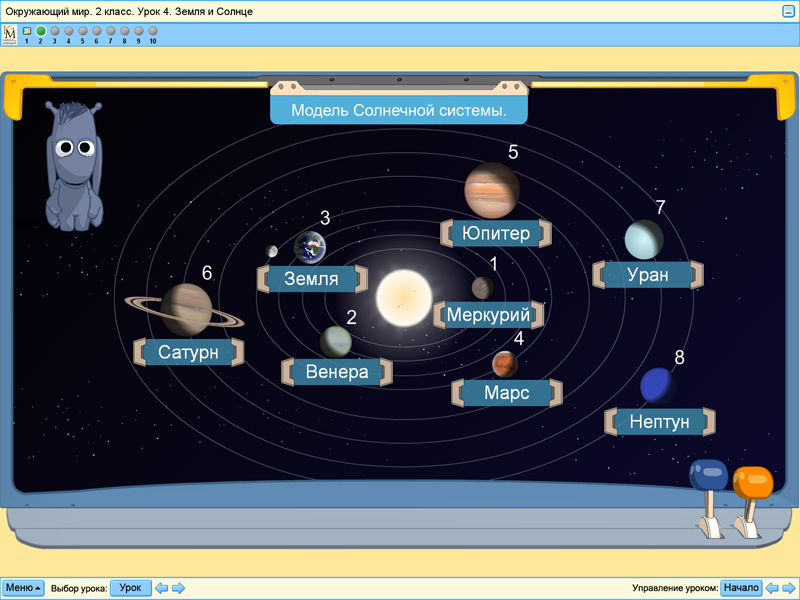Select the Уран label
This screenshot has width=800, height=600.
coord(648,275)
